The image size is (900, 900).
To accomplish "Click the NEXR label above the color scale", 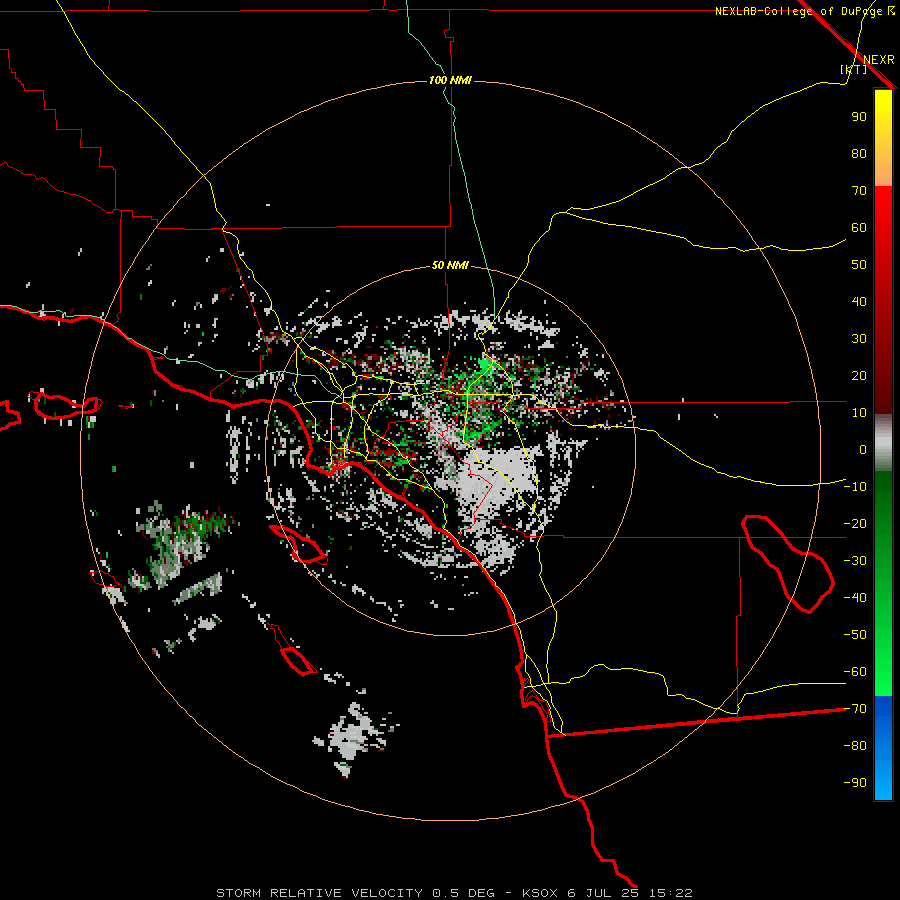I will (879, 60).
